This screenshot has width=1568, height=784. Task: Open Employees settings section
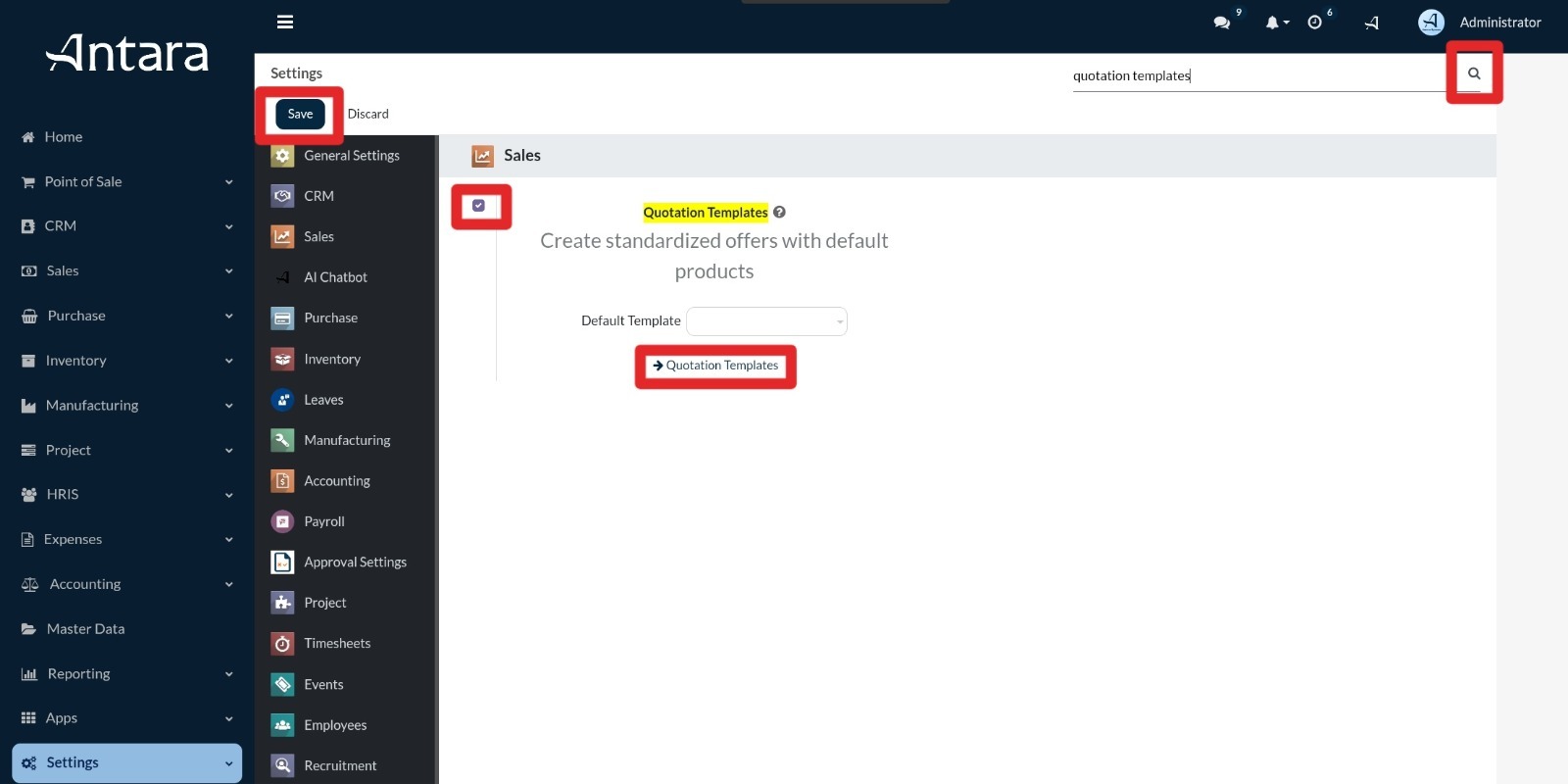pos(319,725)
